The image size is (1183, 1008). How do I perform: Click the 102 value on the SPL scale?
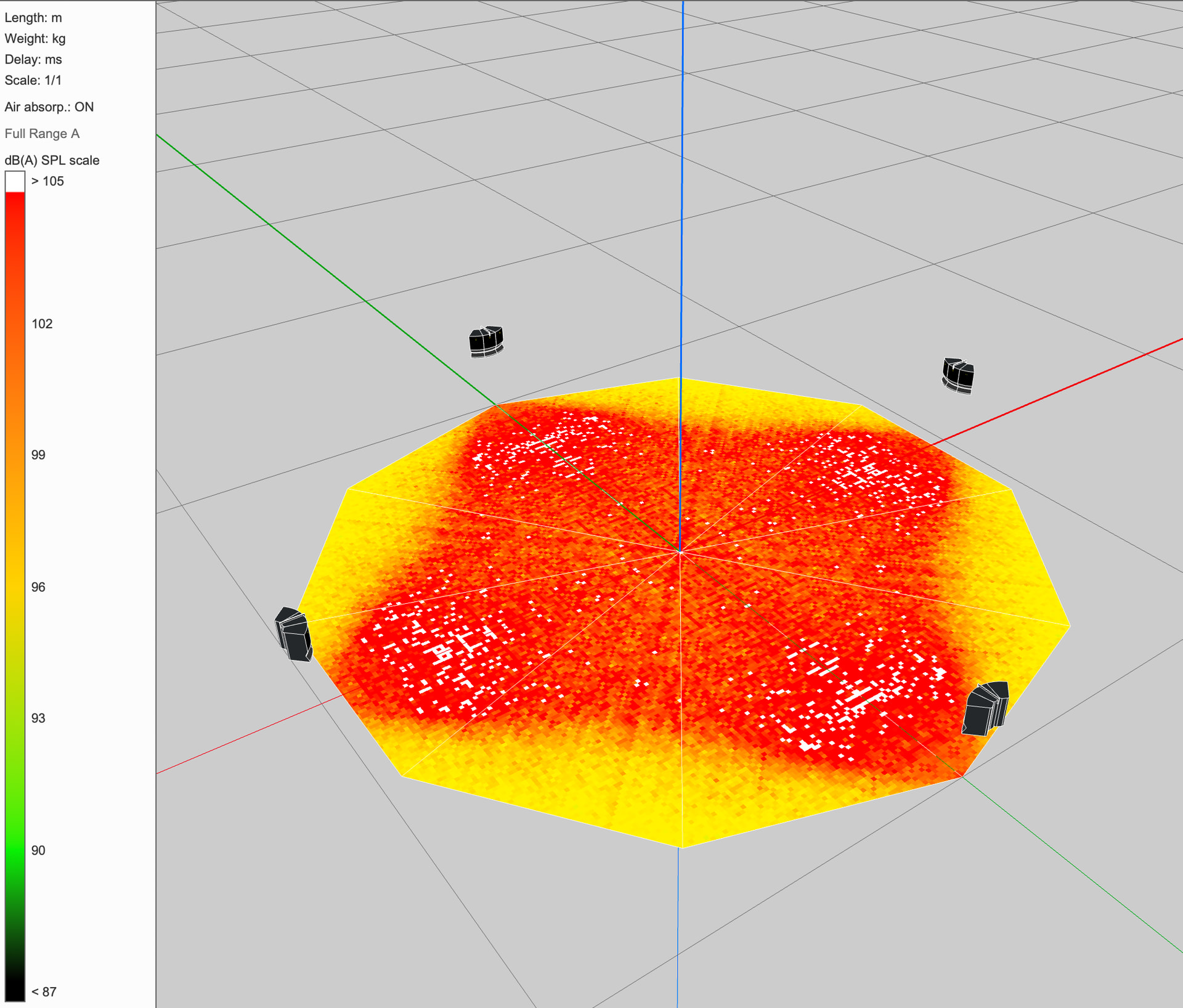pyautogui.click(x=42, y=324)
